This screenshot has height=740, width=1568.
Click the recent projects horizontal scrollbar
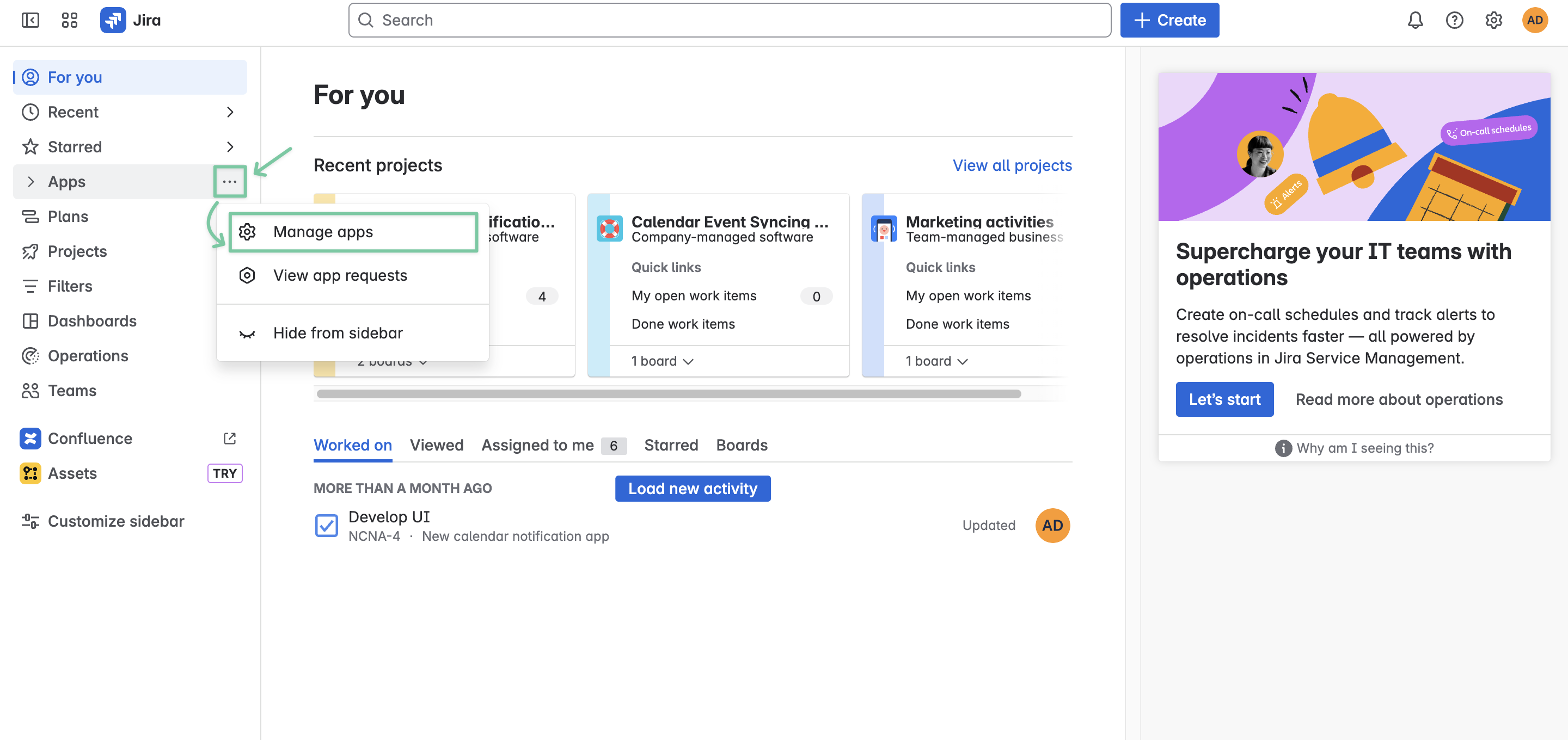(669, 394)
